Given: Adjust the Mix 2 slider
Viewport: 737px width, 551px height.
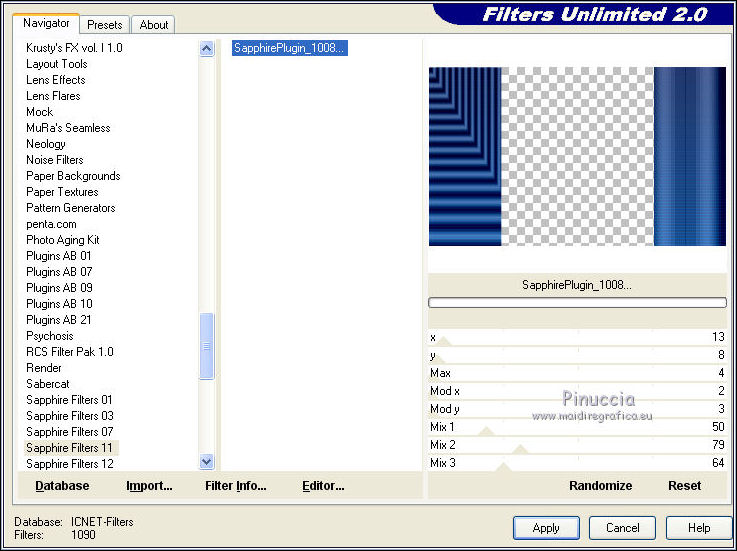Looking at the screenshot, I should click(577, 445).
